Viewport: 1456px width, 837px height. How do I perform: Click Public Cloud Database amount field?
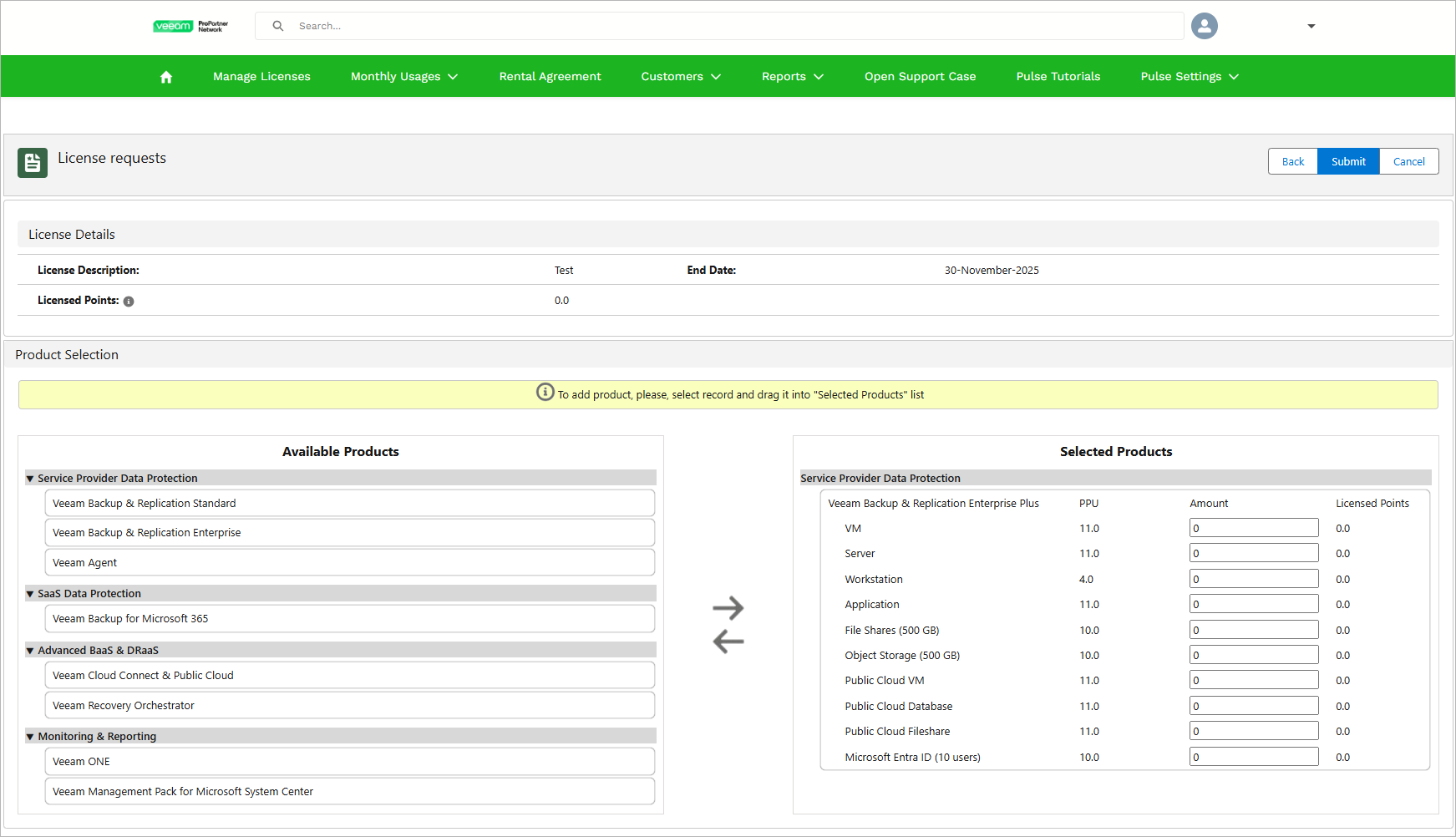pos(1254,706)
